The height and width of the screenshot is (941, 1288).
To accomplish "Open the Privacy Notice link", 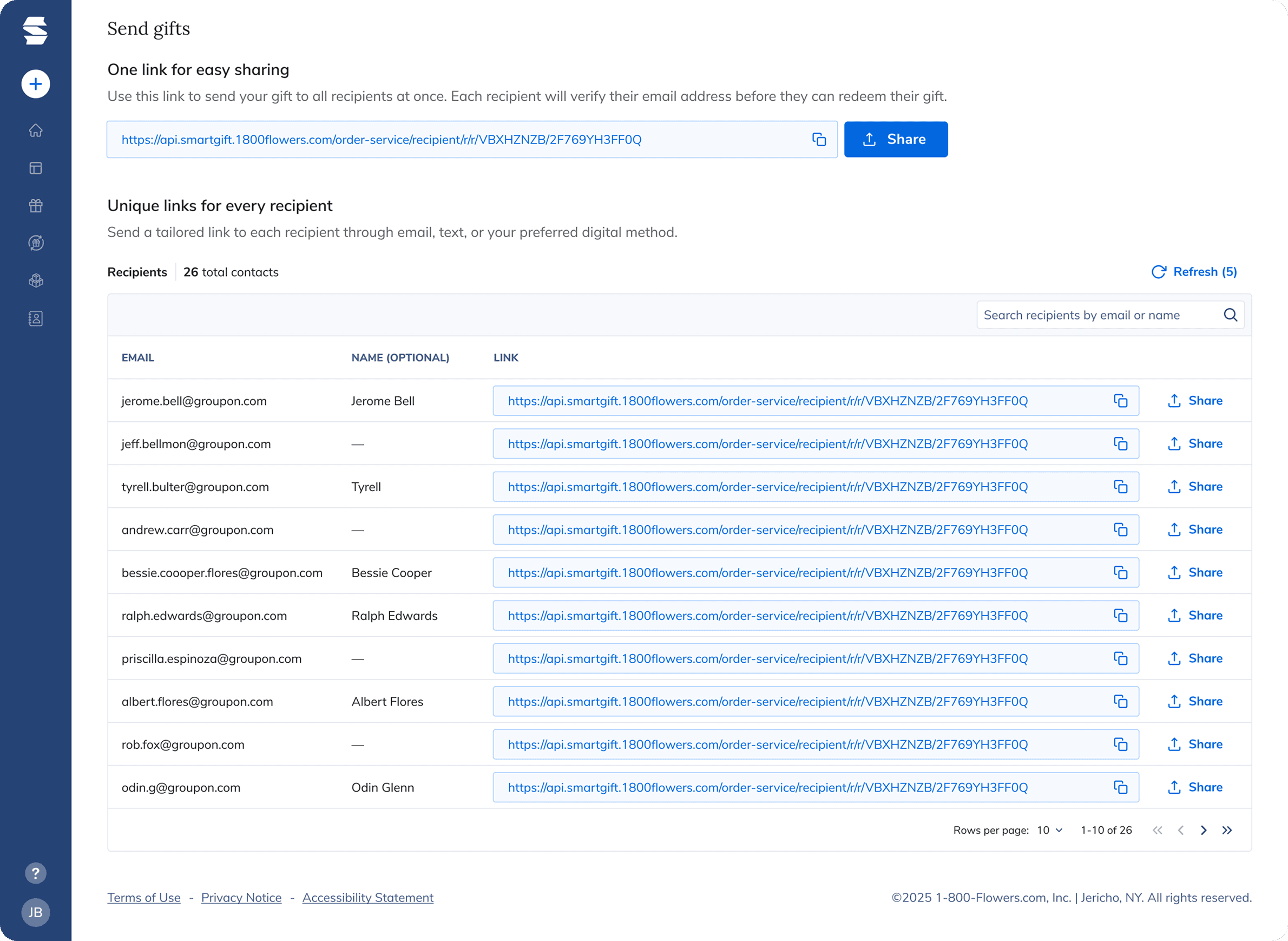I will pos(241,898).
